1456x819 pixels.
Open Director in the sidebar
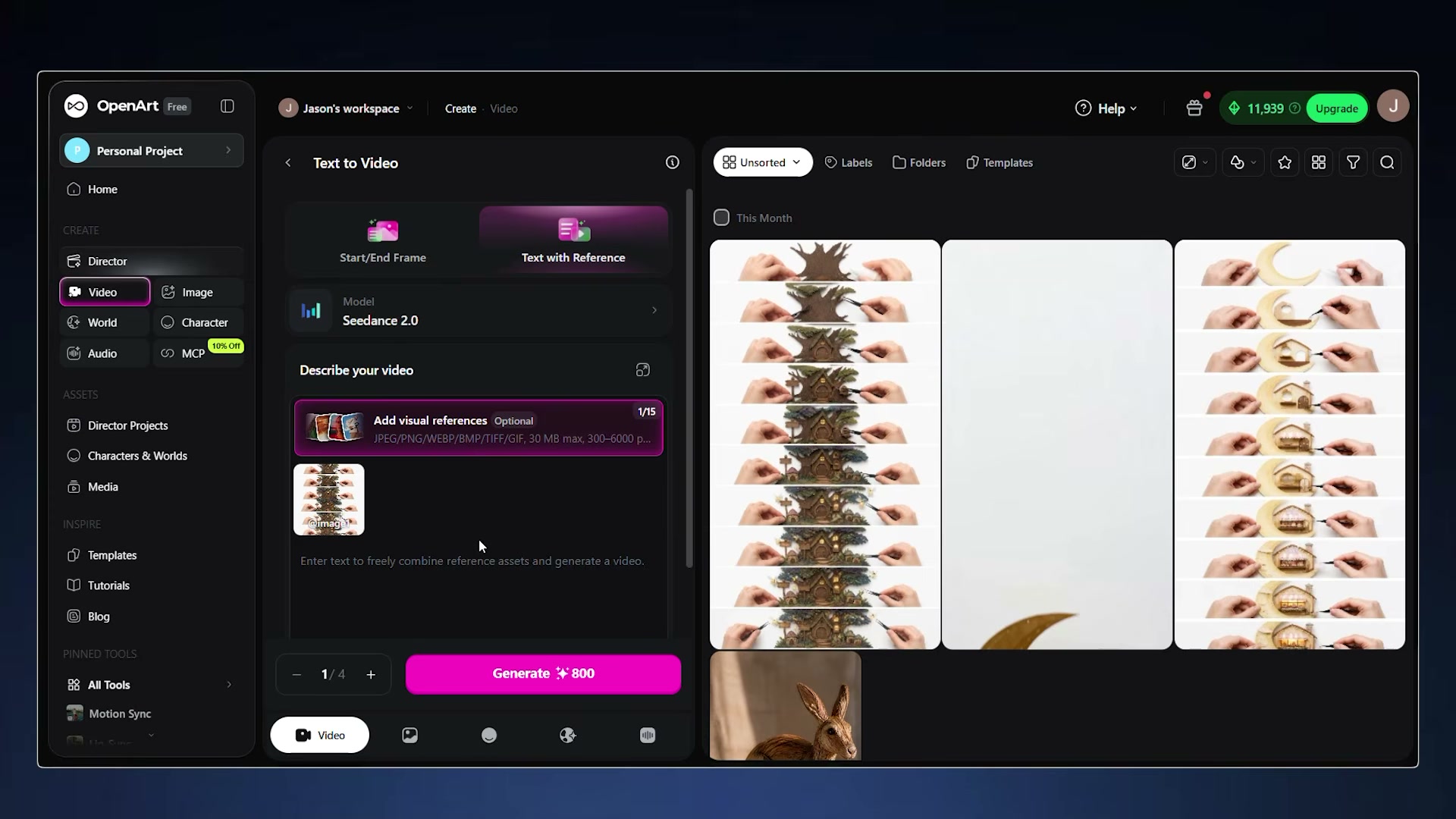tap(152, 262)
